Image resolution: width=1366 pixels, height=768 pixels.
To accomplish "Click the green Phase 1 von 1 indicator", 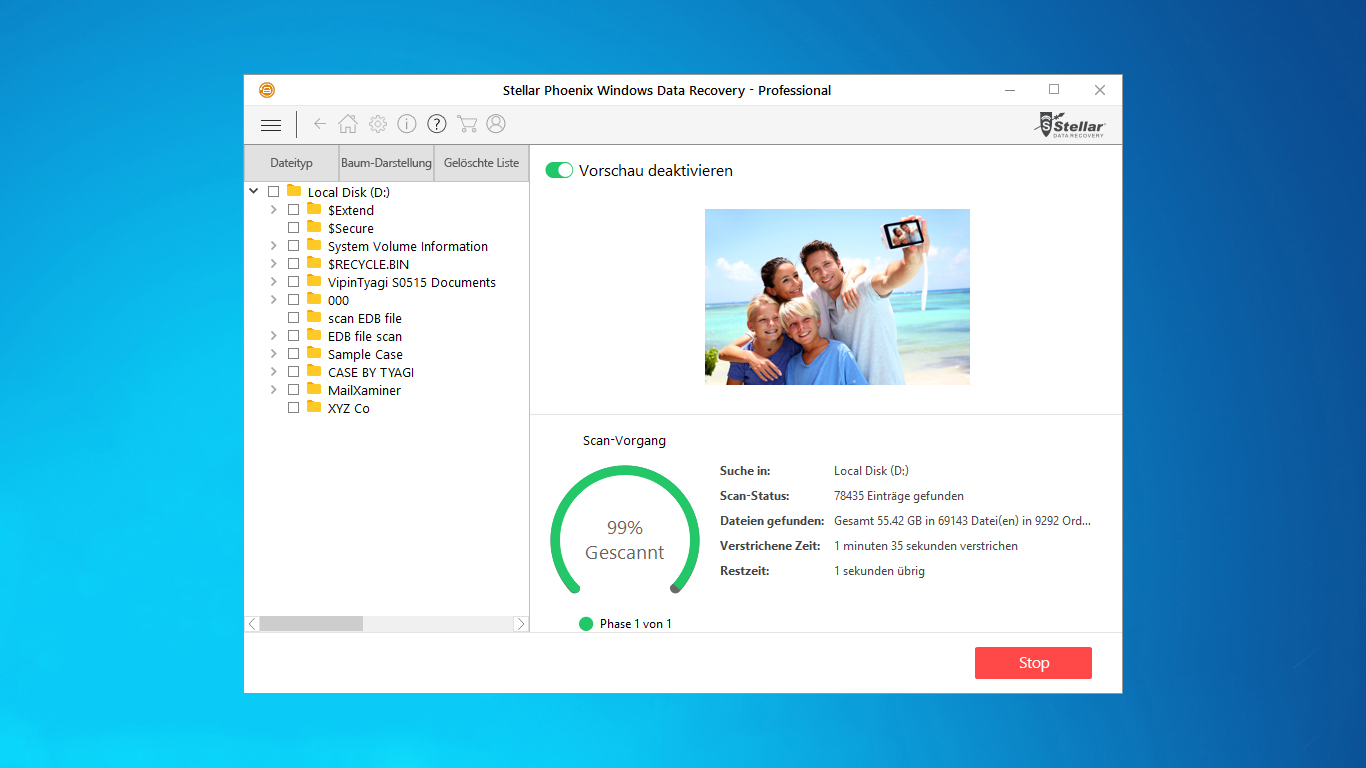I will coord(586,624).
